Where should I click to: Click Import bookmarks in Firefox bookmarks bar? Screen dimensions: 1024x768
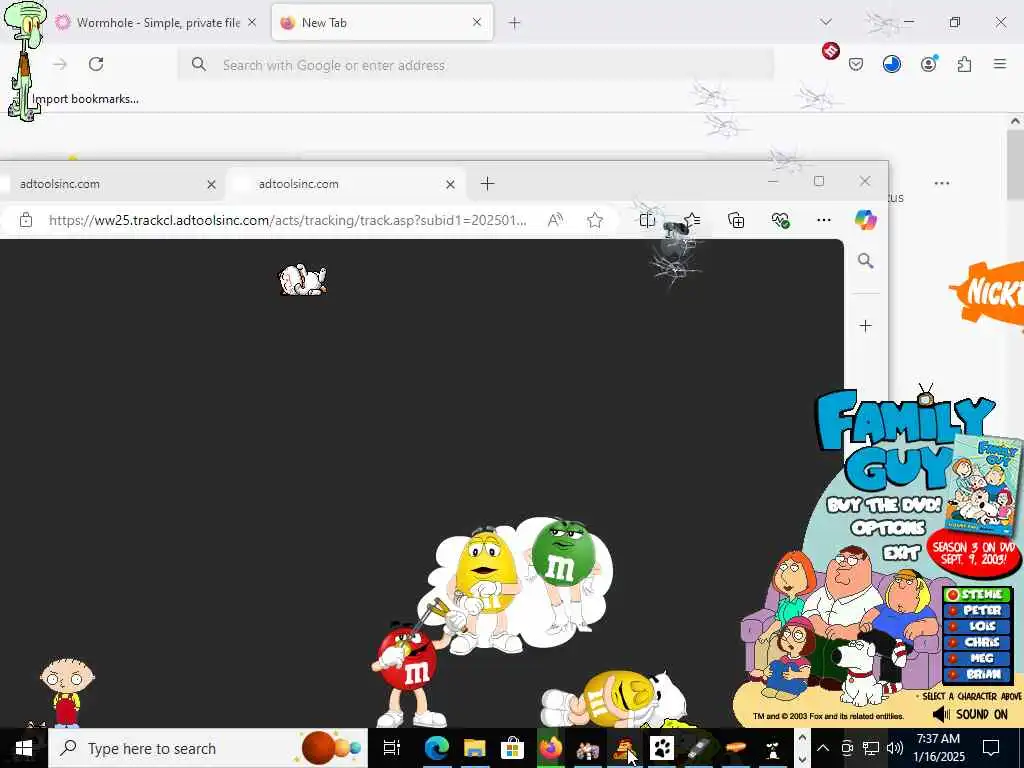tap(86, 99)
